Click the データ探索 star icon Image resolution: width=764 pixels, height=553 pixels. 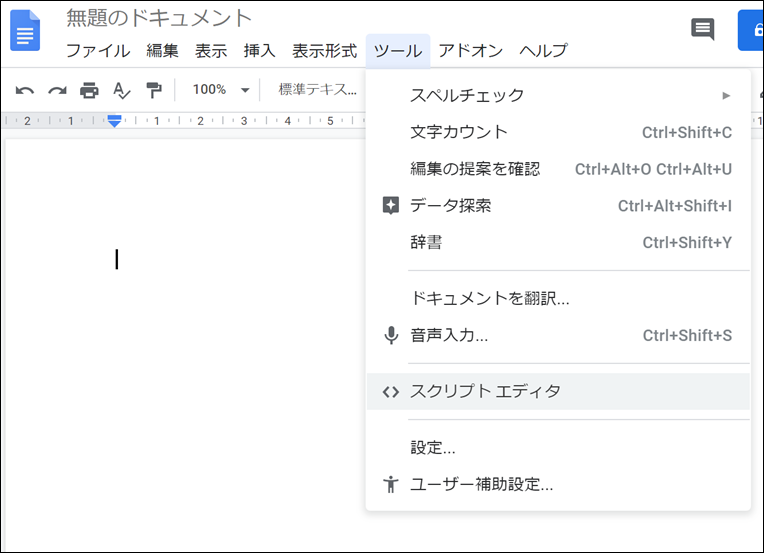(391, 206)
